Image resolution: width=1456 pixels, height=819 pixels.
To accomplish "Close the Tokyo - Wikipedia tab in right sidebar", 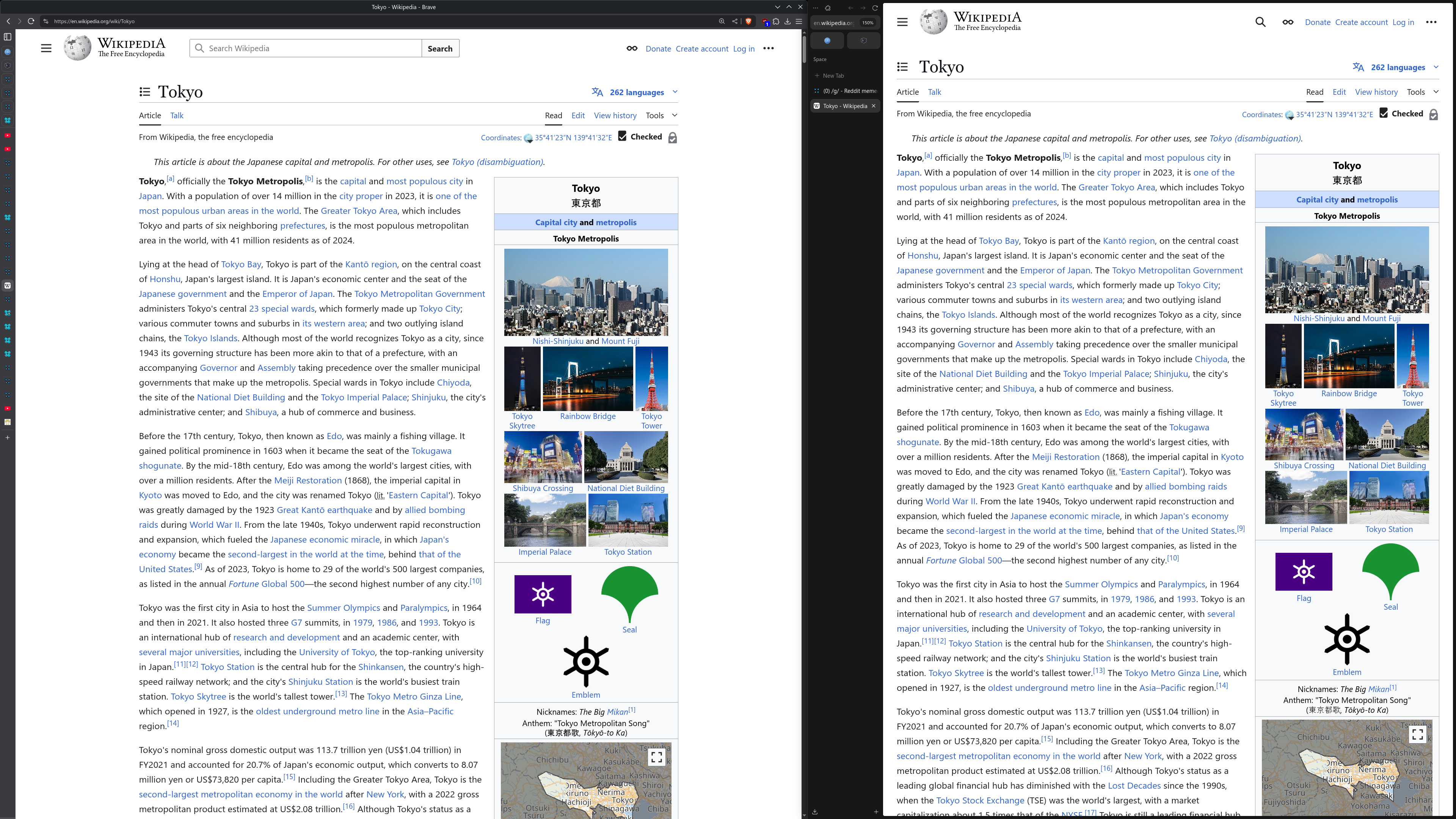I will (873, 106).
